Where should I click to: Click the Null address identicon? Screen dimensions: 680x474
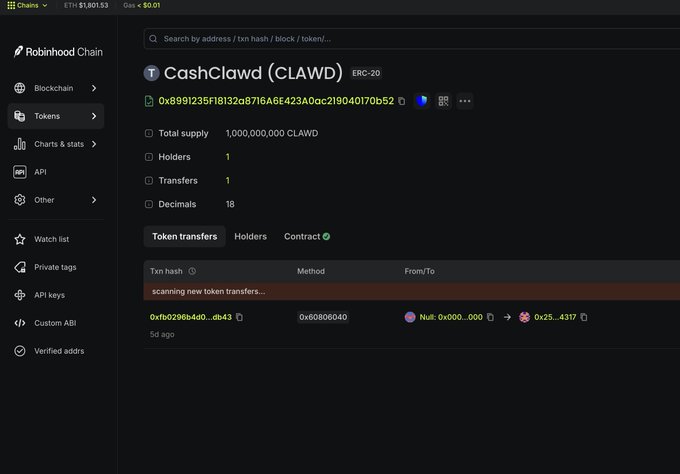[x=410, y=317]
